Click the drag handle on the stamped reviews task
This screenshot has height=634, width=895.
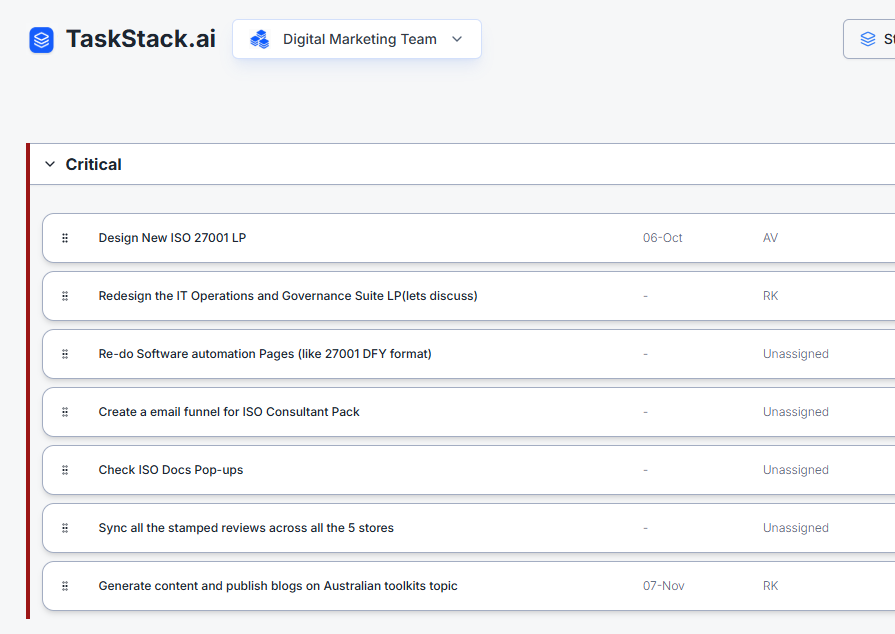[65, 528]
